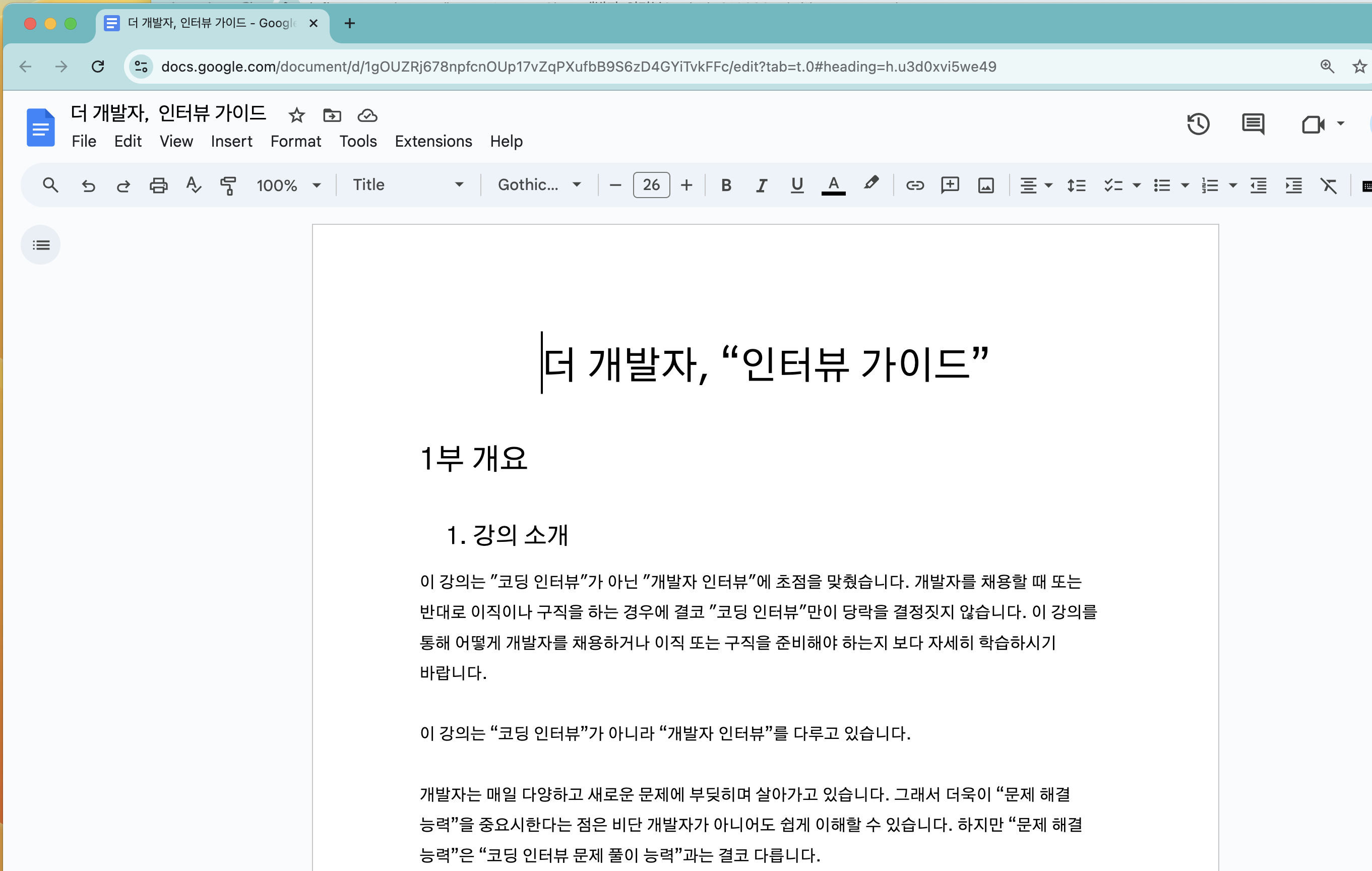Click the search menus magnifier icon
The height and width of the screenshot is (871, 1372).
pyautogui.click(x=50, y=185)
